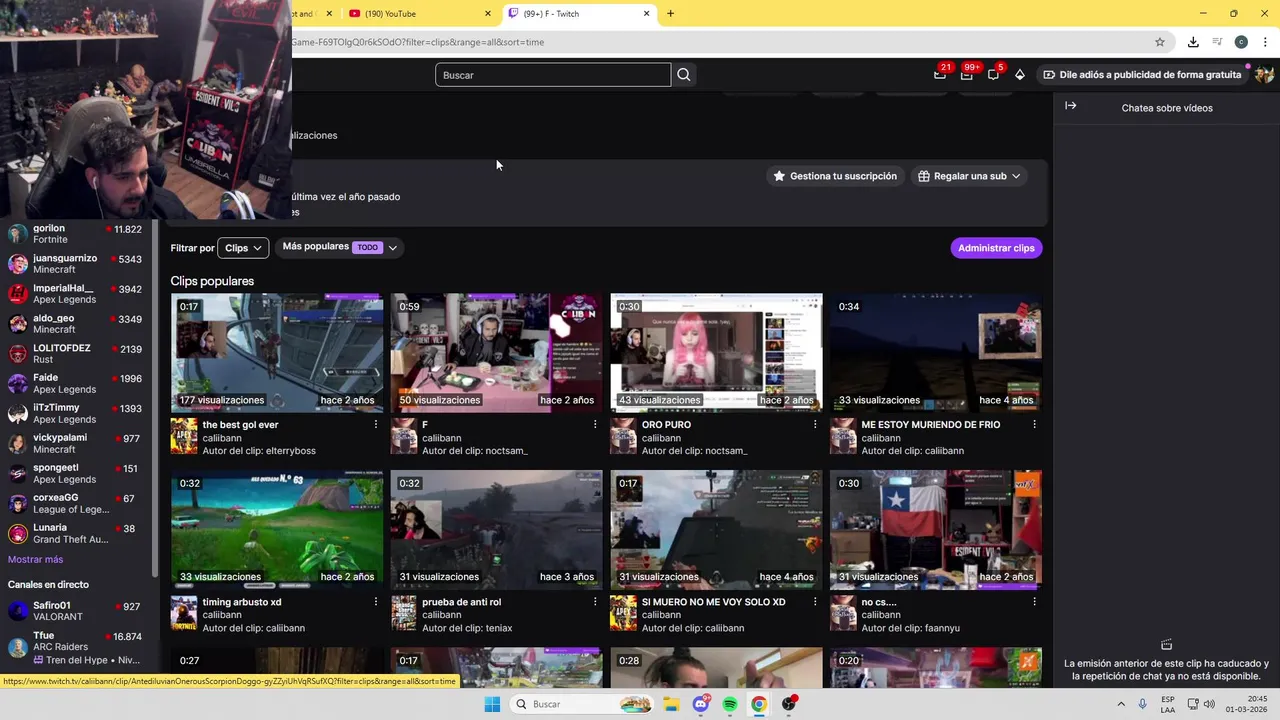Click 'Dile adiós a publicidad de forma gratuita'
Screen dimensions: 1280x720
point(1142,75)
